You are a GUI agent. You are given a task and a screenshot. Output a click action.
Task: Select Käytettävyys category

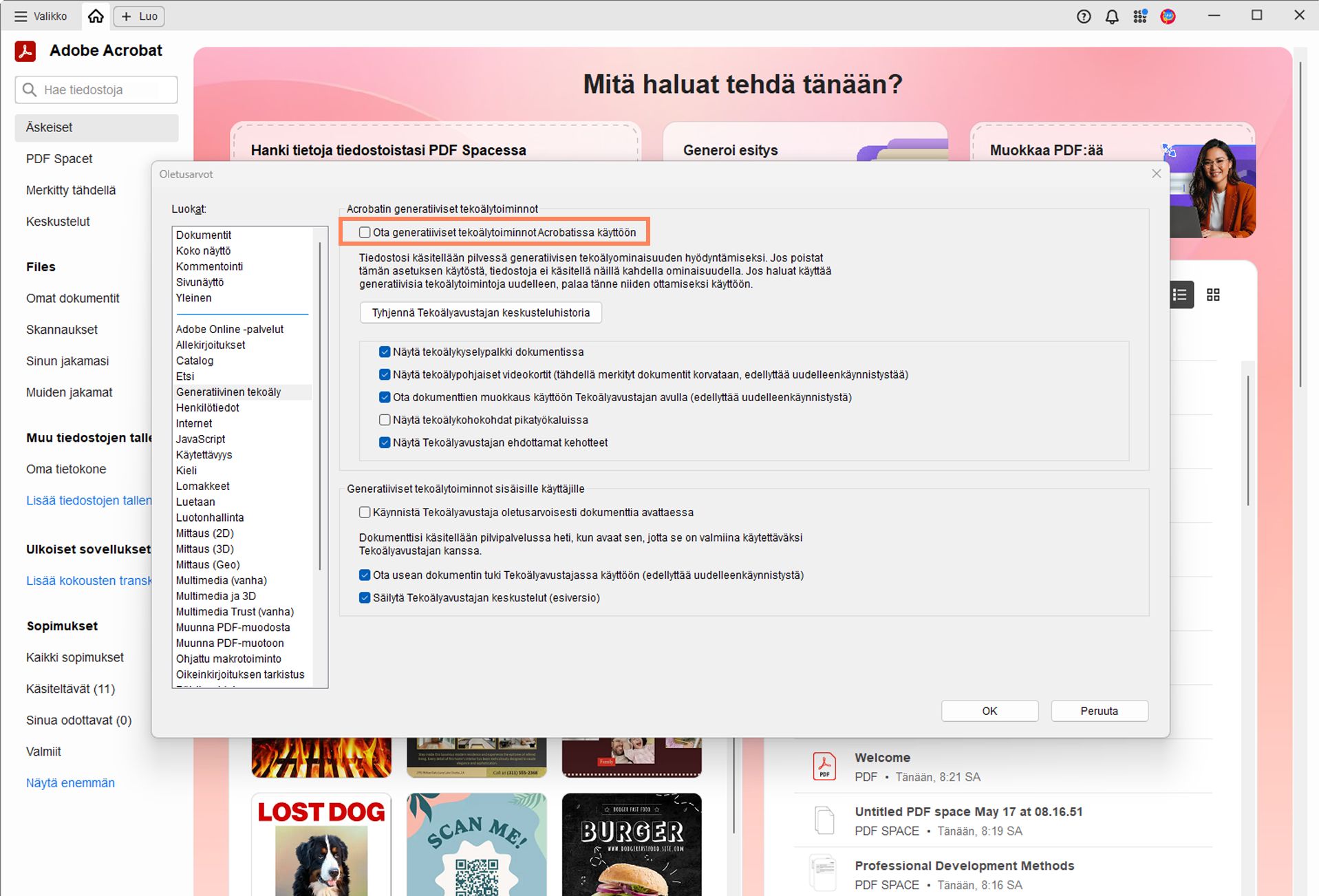(204, 455)
